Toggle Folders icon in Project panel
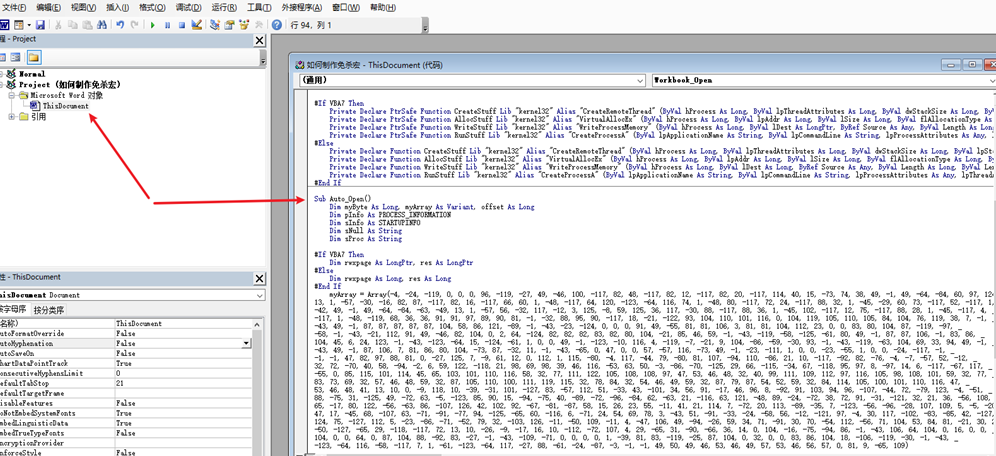The image size is (996, 456). point(33,57)
